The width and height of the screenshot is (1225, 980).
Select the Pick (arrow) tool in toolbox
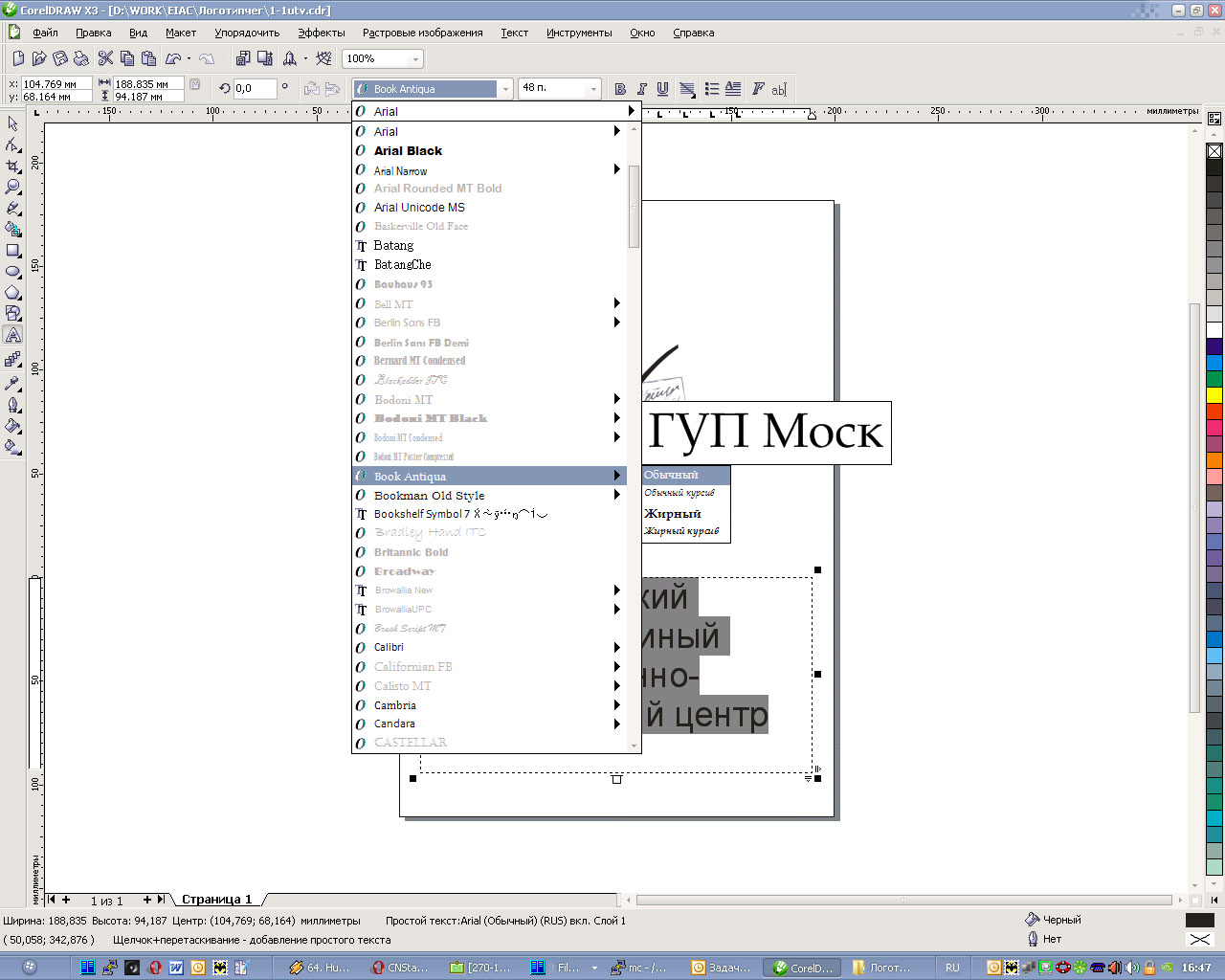pos(12,123)
